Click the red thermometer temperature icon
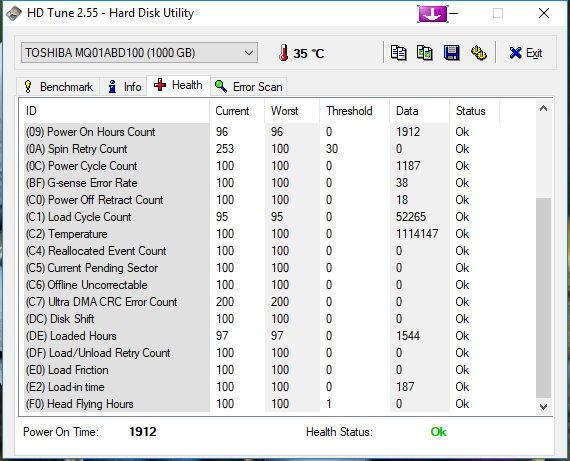The height and width of the screenshot is (461, 570). 284,53
